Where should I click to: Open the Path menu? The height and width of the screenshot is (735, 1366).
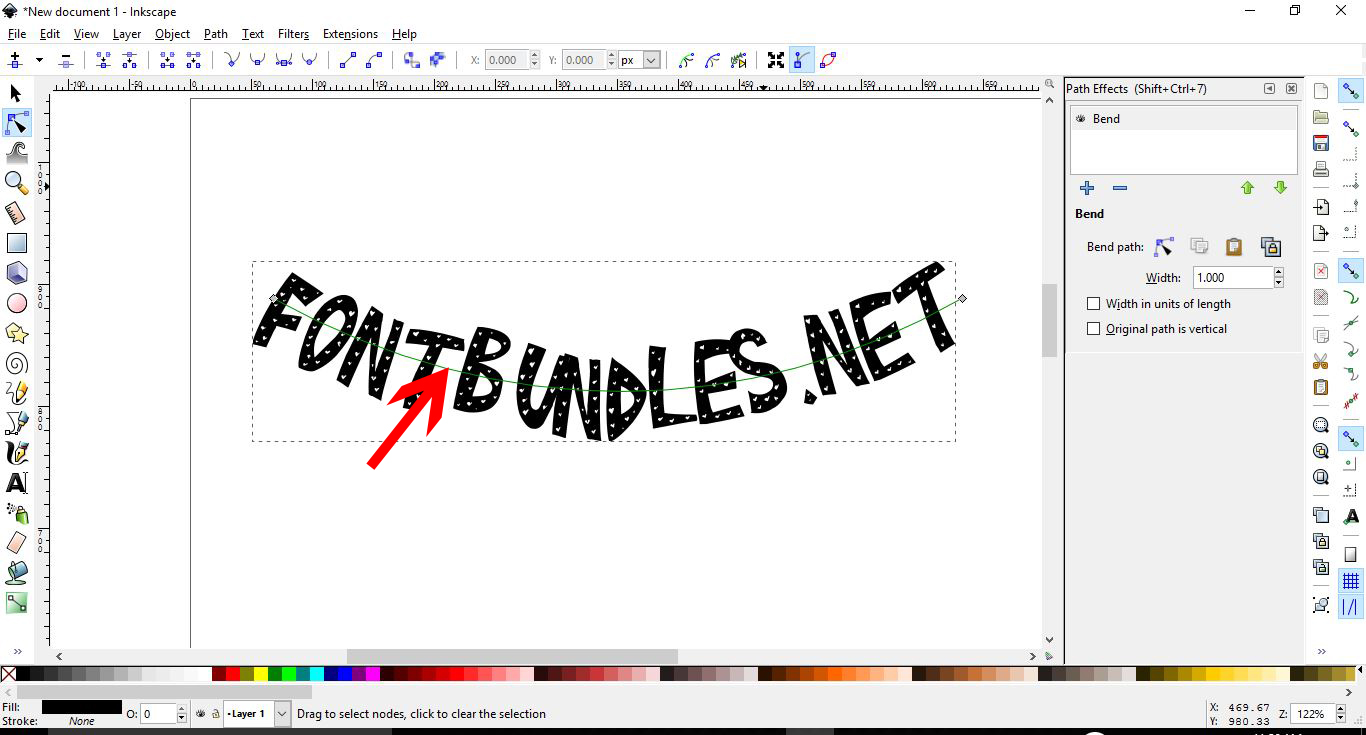215,33
